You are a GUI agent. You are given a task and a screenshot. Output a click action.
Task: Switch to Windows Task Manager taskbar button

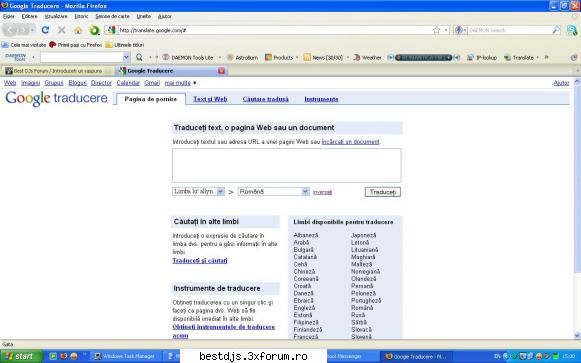click(x=125, y=356)
